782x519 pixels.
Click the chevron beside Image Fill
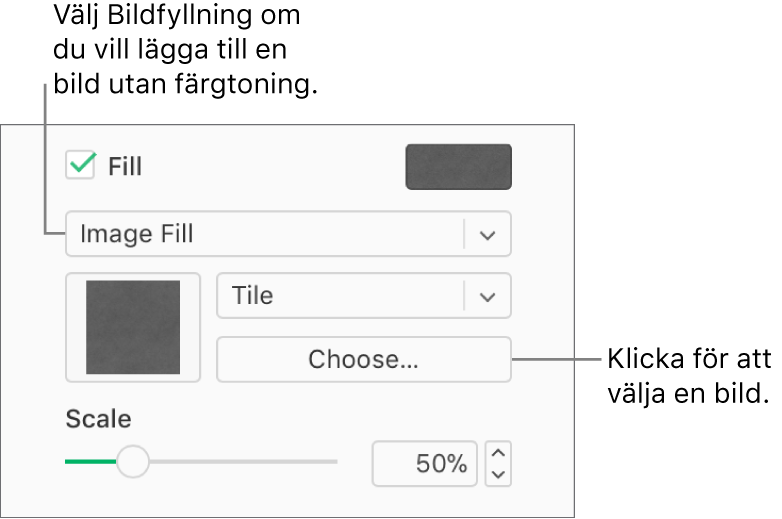click(x=487, y=235)
